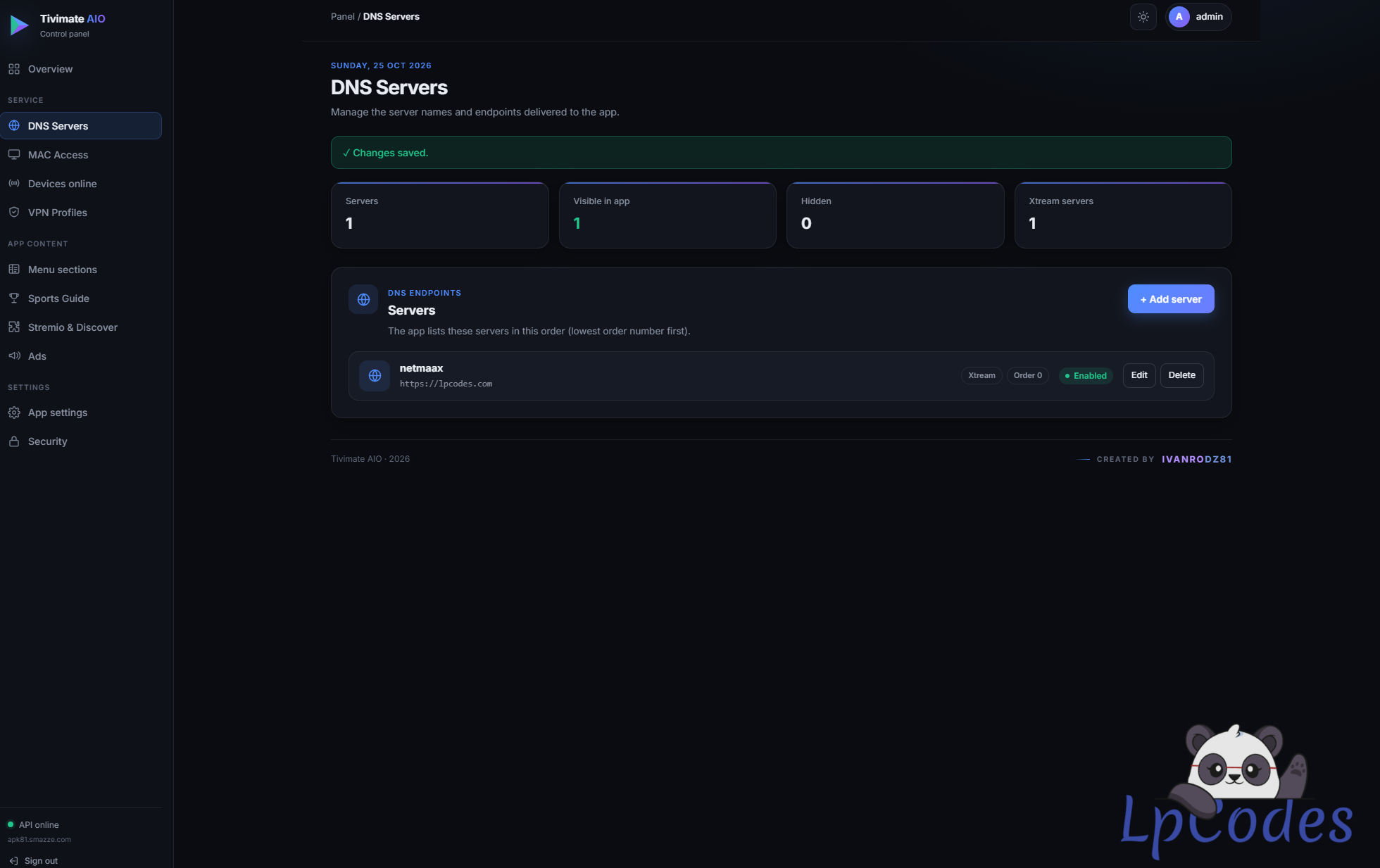This screenshot has height=868, width=1380.
Task: Click the monitor icon next to MAC Access
Action: click(14, 155)
